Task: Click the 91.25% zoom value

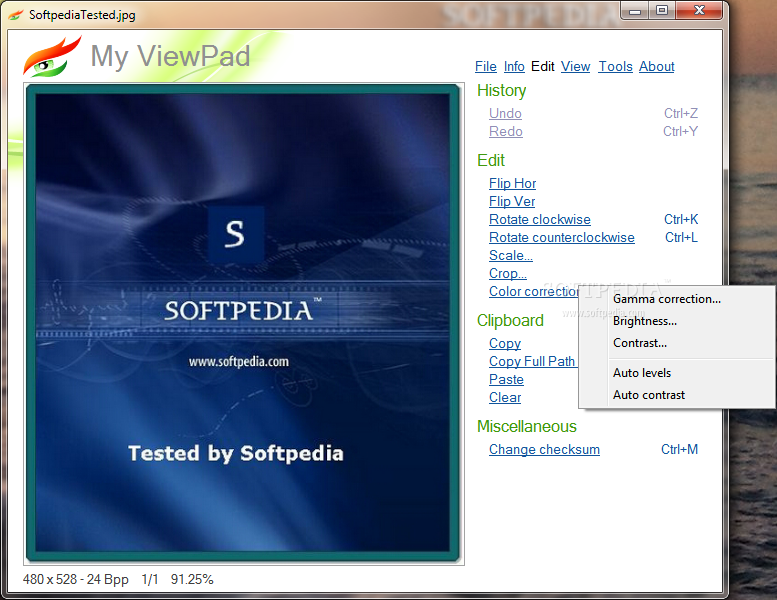Action: coord(192,579)
